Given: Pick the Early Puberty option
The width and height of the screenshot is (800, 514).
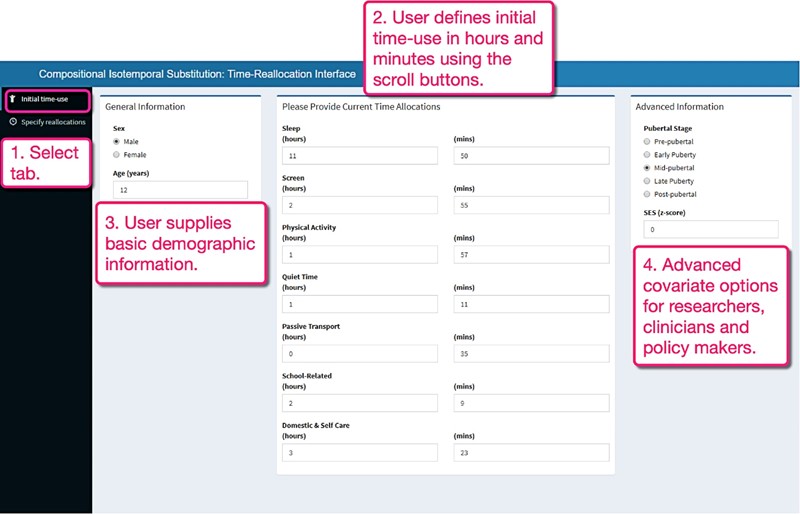Looking at the screenshot, I should pyautogui.click(x=648, y=155).
